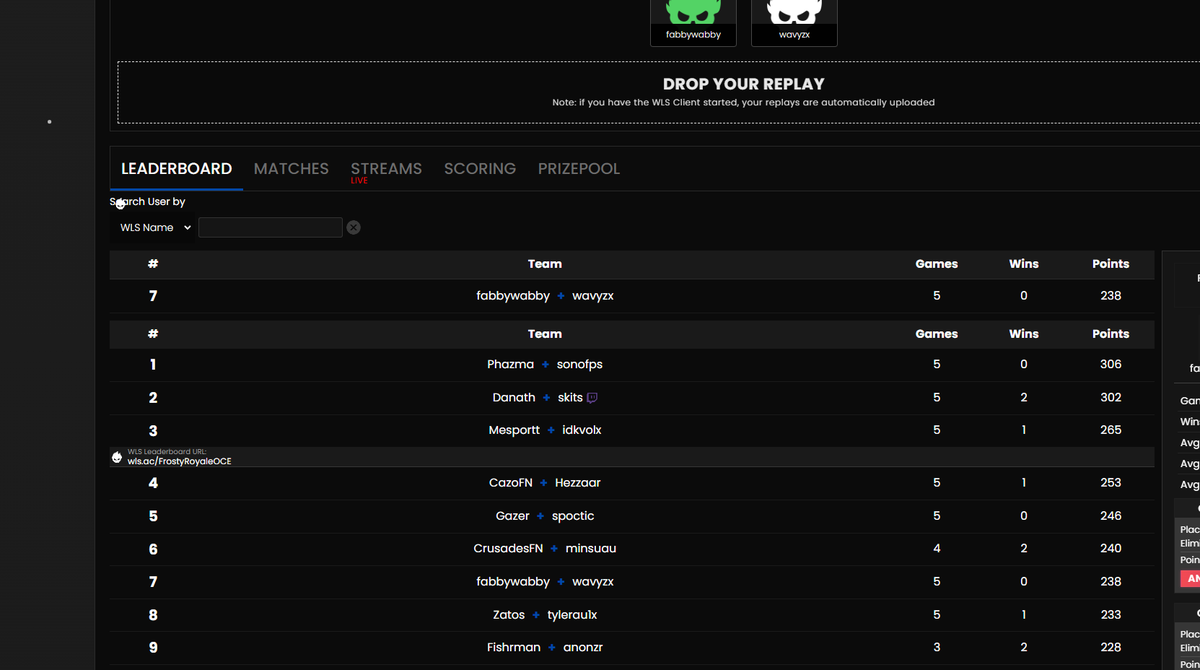Click the WLS logo beside the leaderboard URL
Image resolution: width=1200 pixels, height=670 pixels.
[x=117, y=457]
